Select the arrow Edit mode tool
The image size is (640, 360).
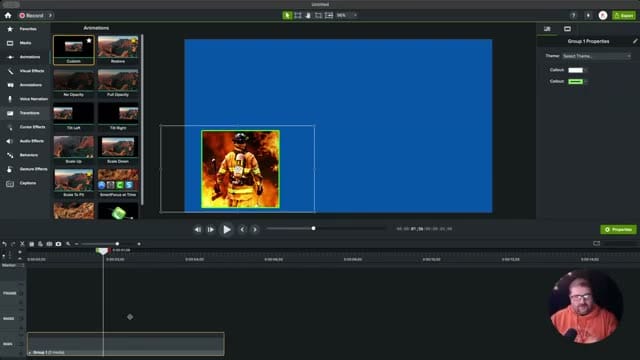coord(287,16)
